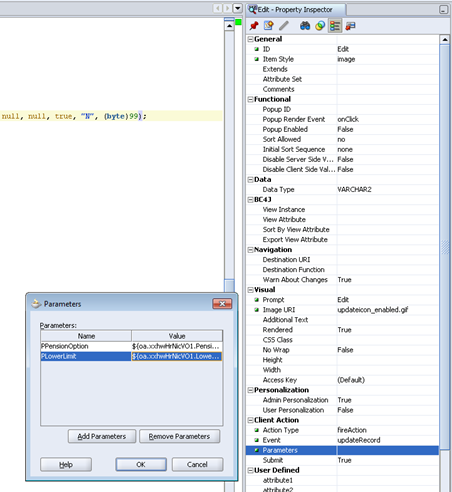Screen dimensions: 452x492
Task: Click code editor scrollbar up arrow
Action: [229, 26]
